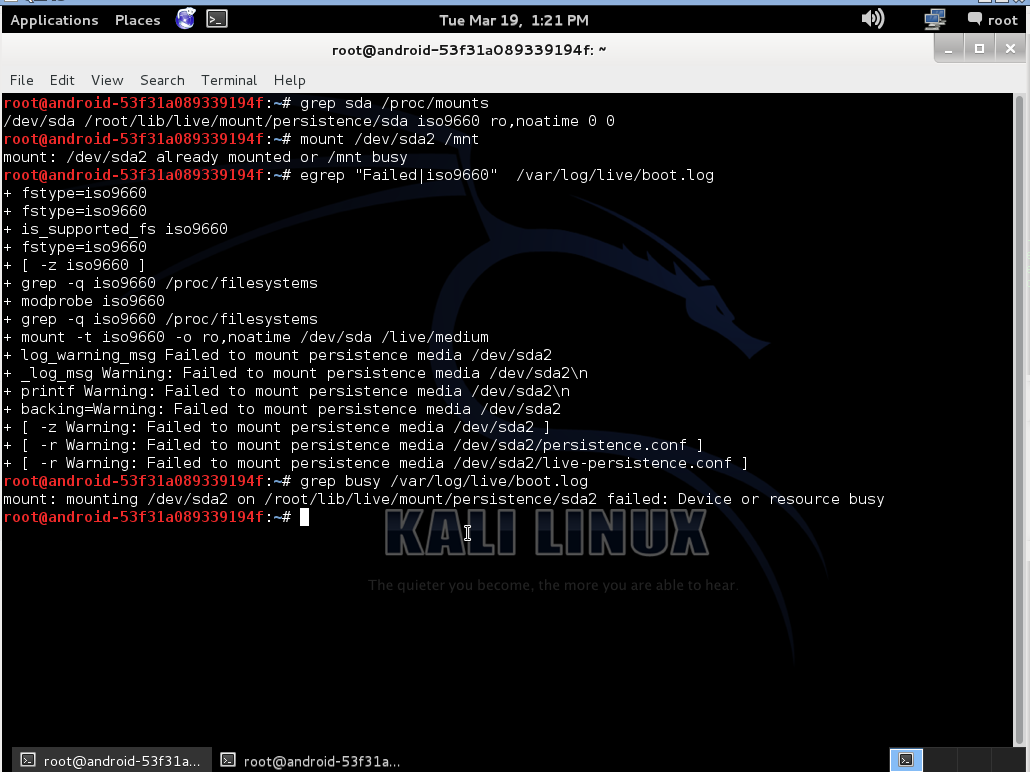Click the date and time clock

pos(514,20)
